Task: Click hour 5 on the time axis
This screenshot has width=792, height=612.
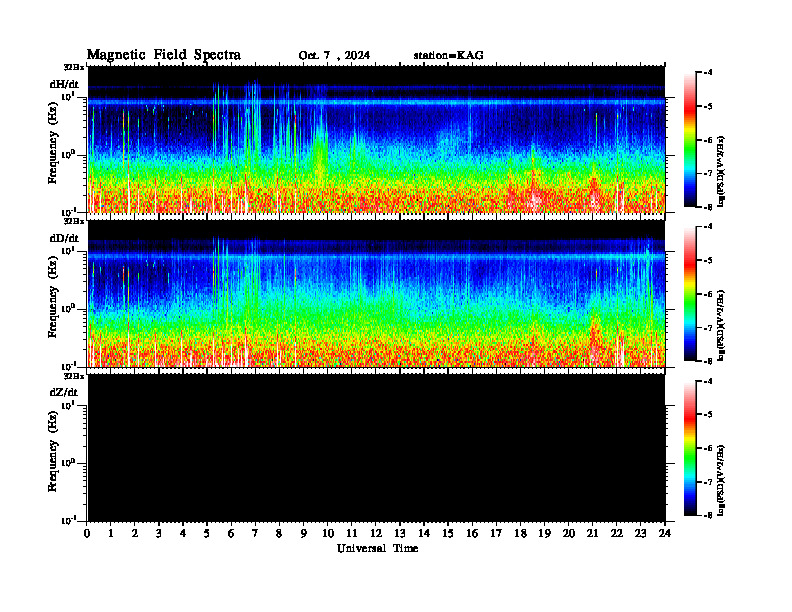Action: pos(207,534)
